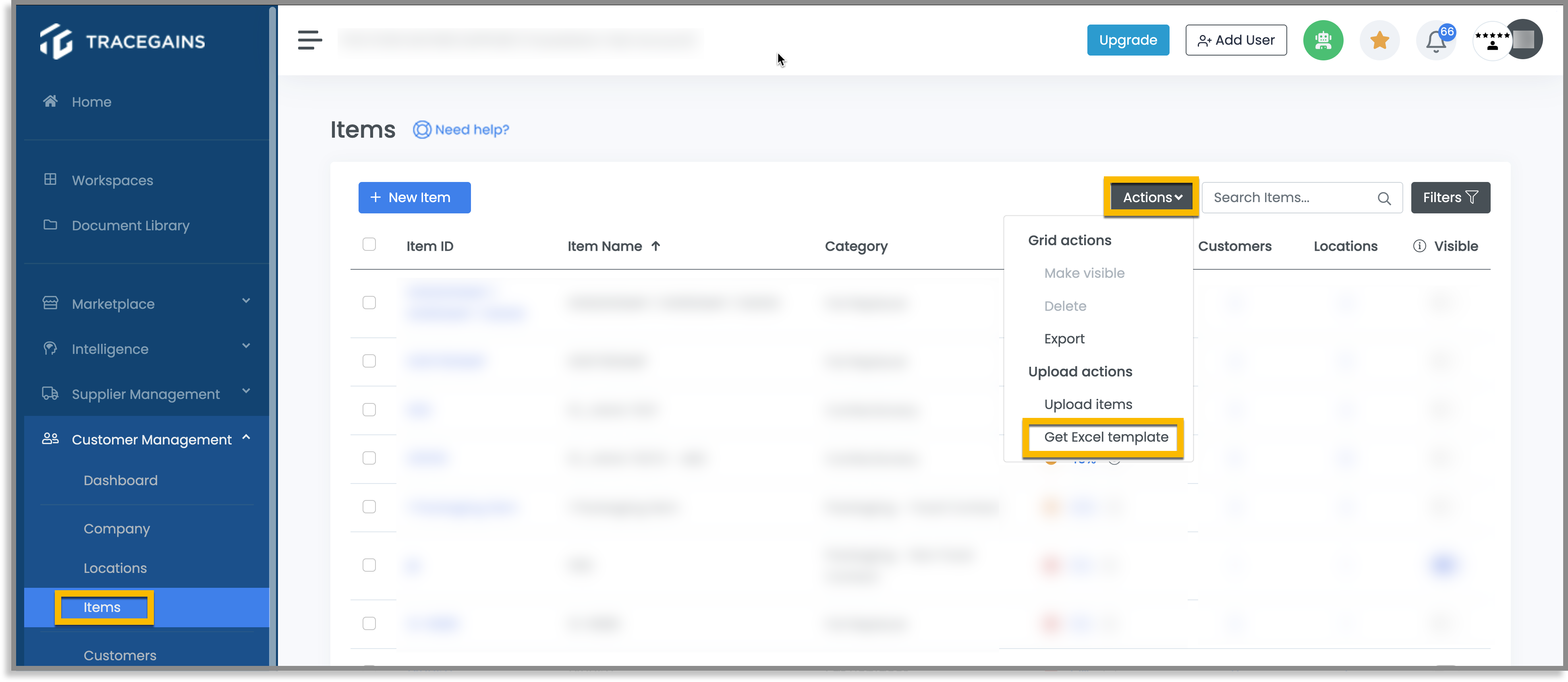The height and width of the screenshot is (682, 1568).
Task: Tick the third item row checkbox
Action: pyautogui.click(x=369, y=410)
